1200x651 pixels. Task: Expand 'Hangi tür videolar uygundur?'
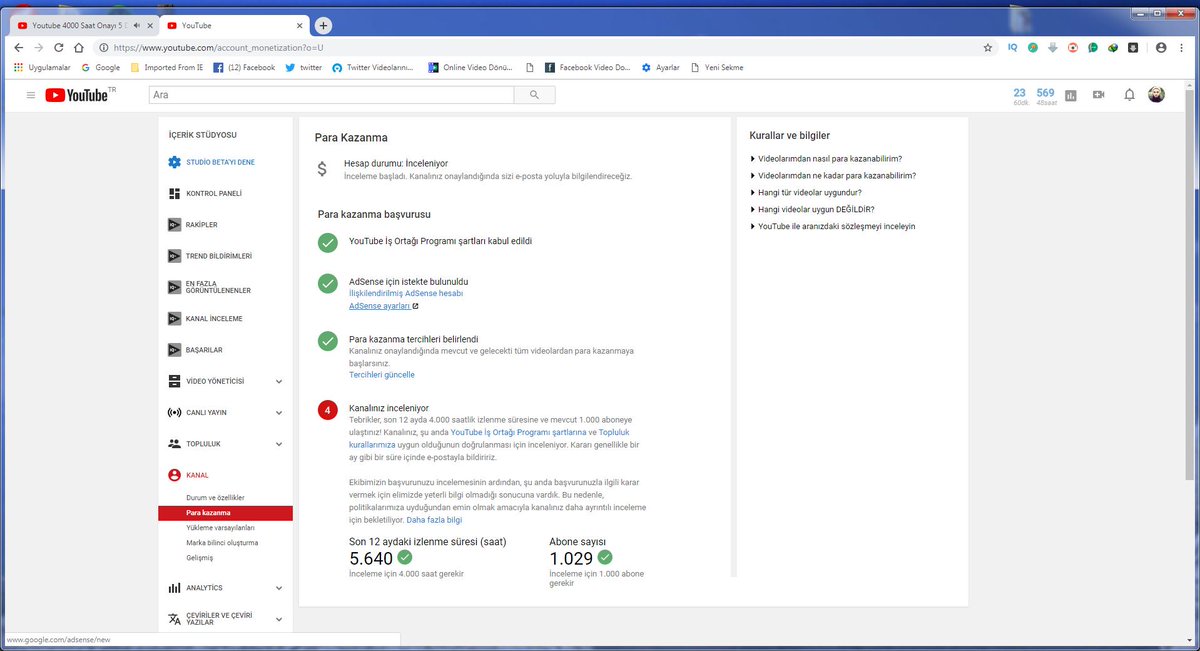pos(806,192)
